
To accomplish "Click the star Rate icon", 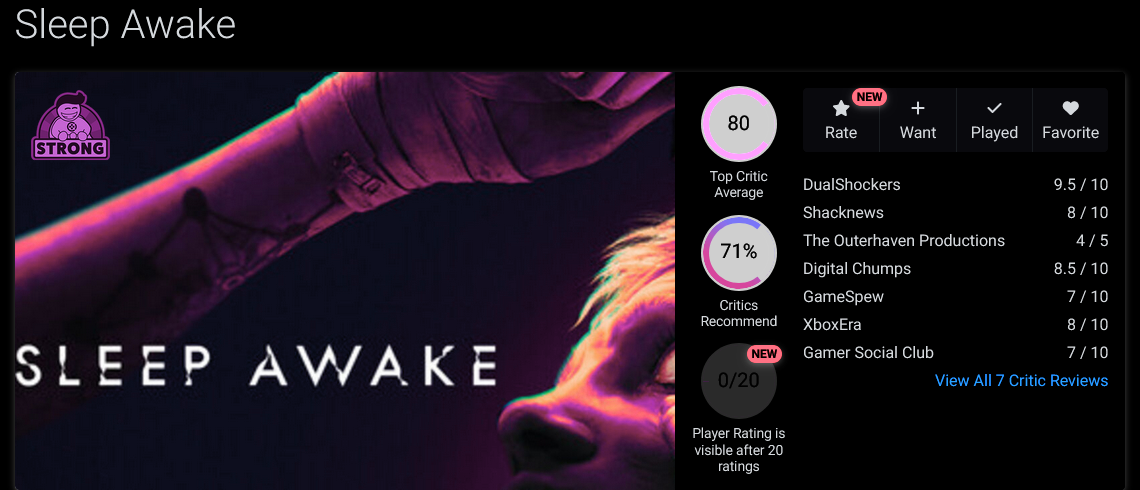I will pyautogui.click(x=840, y=109).
